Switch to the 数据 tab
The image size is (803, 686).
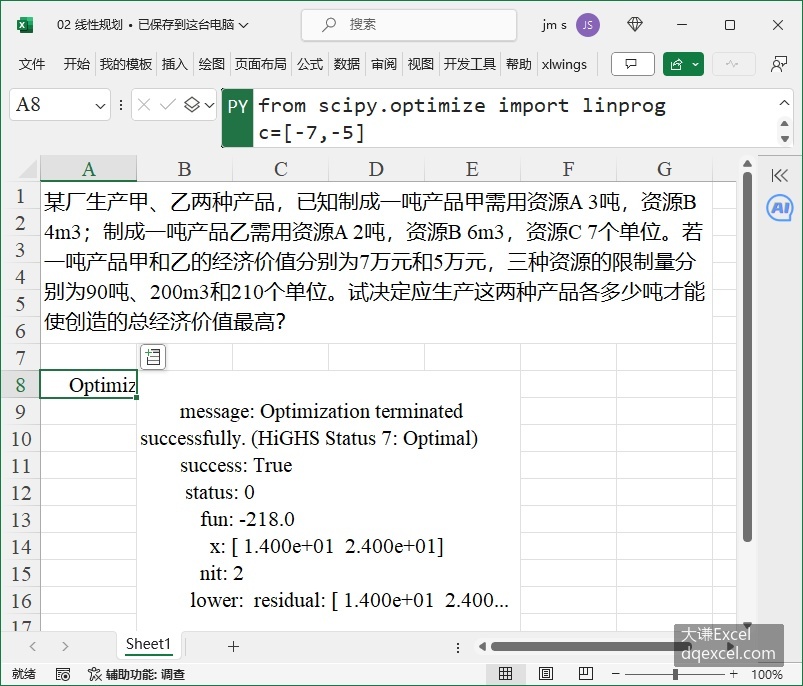pos(347,64)
